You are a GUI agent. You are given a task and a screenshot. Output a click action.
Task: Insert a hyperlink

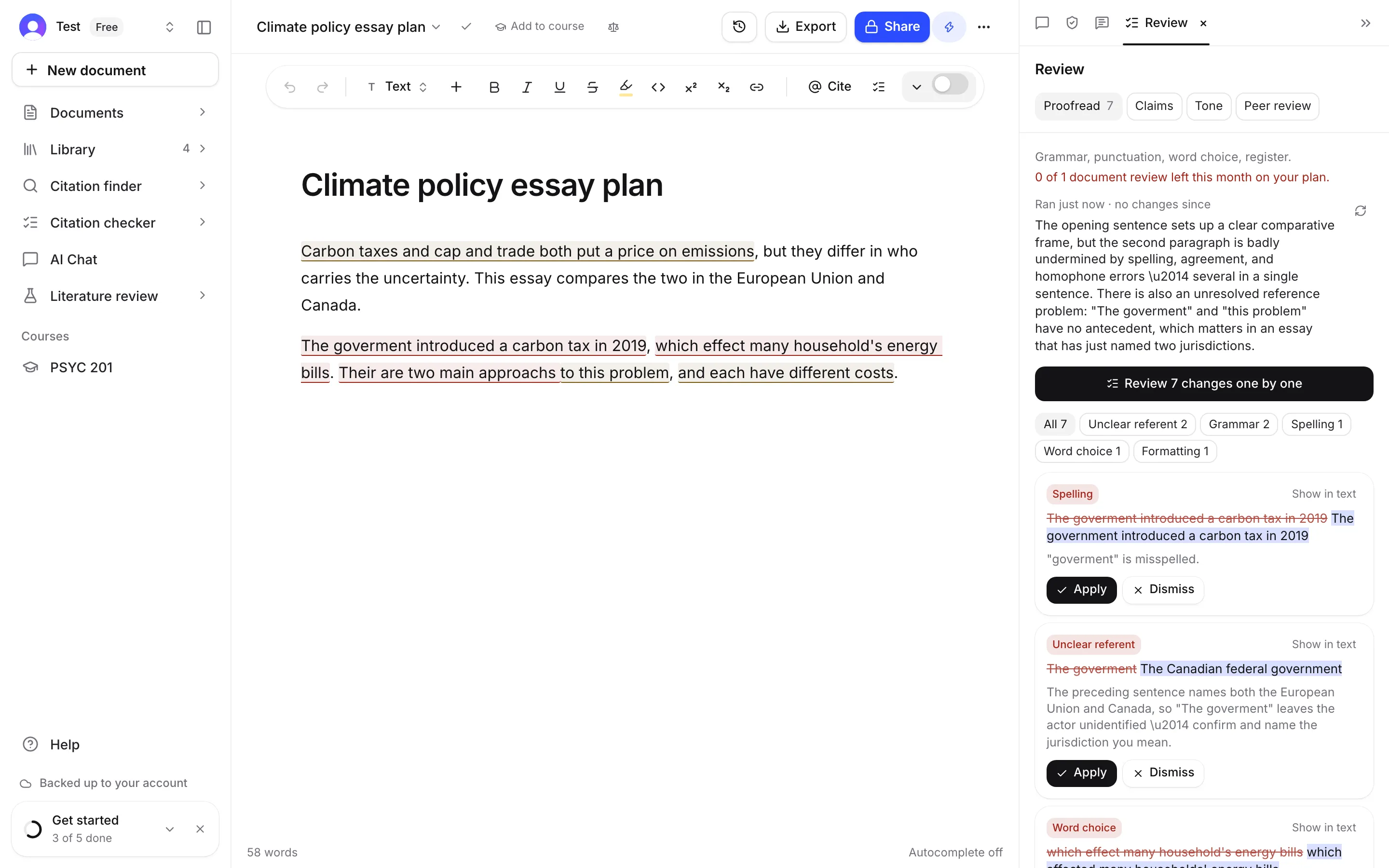(x=757, y=87)
